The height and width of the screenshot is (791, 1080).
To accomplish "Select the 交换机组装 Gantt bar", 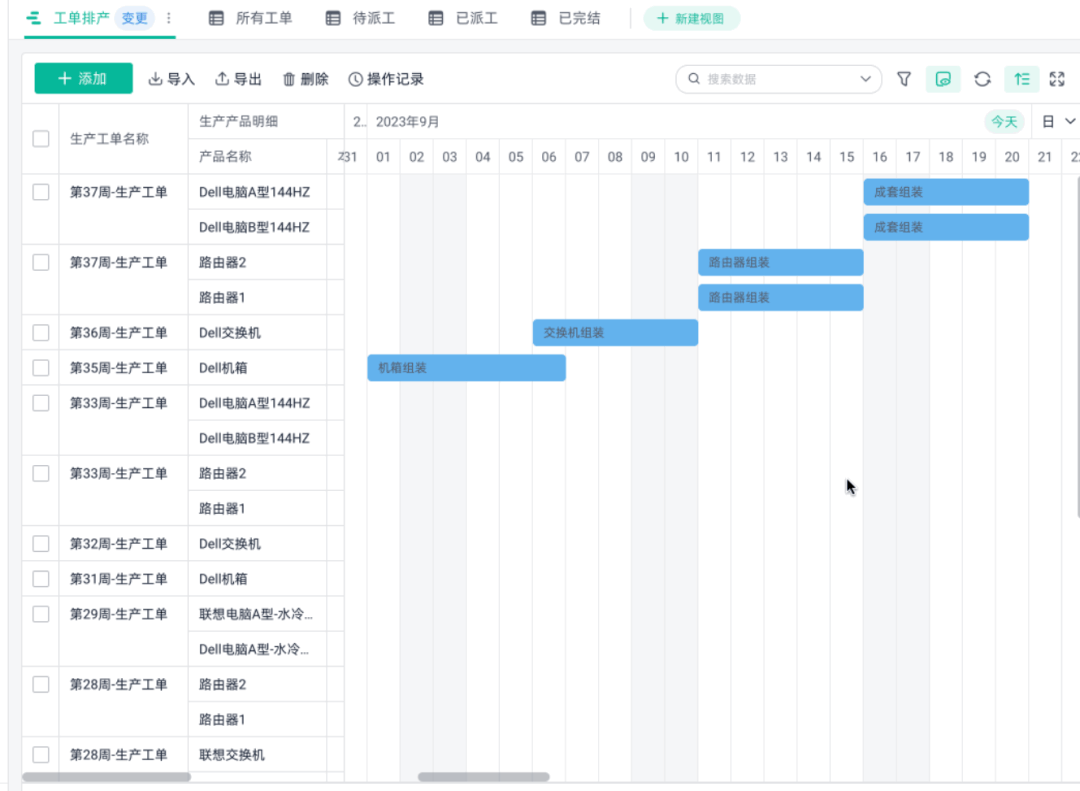I will 614,332.
